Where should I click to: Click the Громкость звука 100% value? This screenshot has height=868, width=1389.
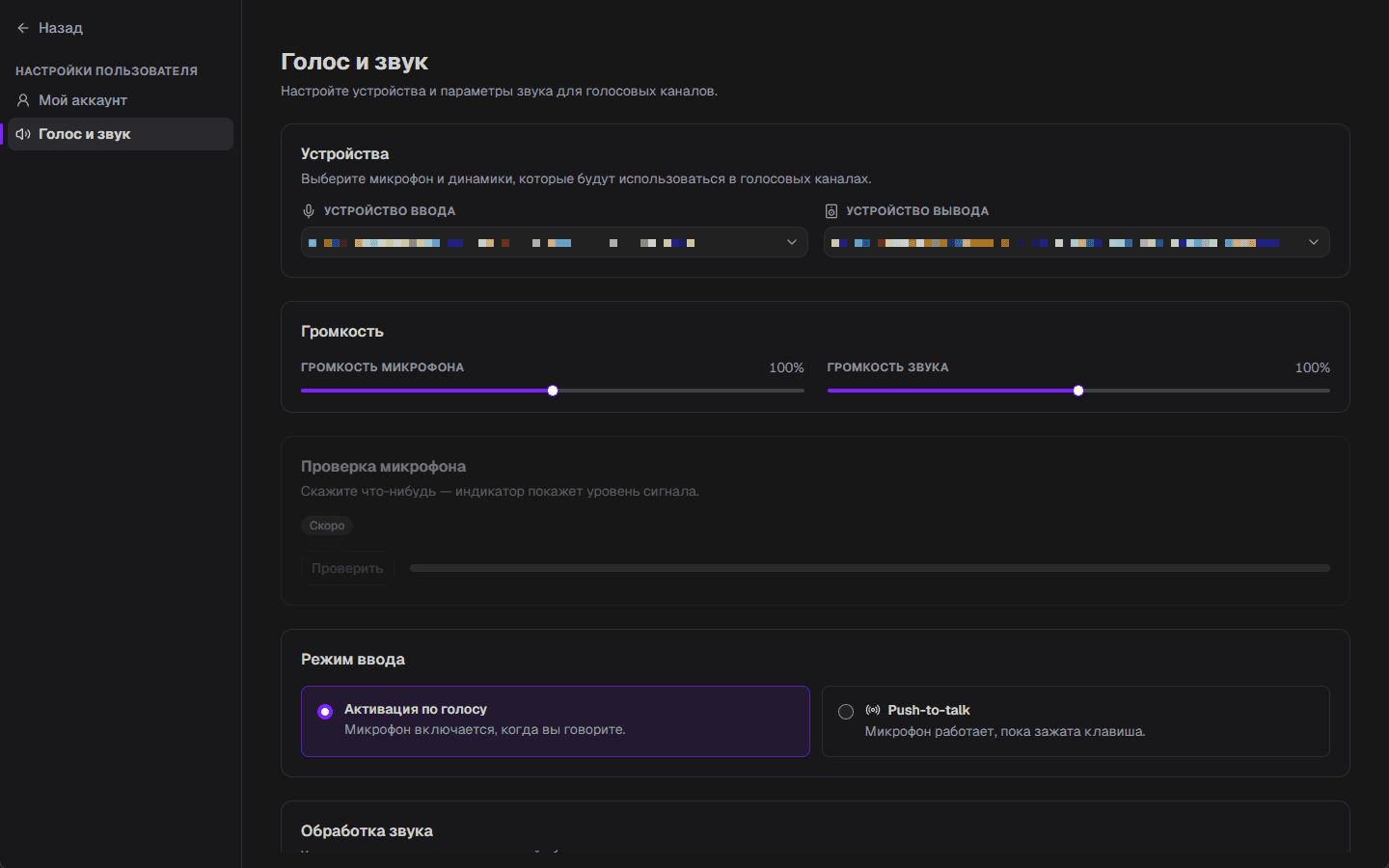tap(1312, 367)
